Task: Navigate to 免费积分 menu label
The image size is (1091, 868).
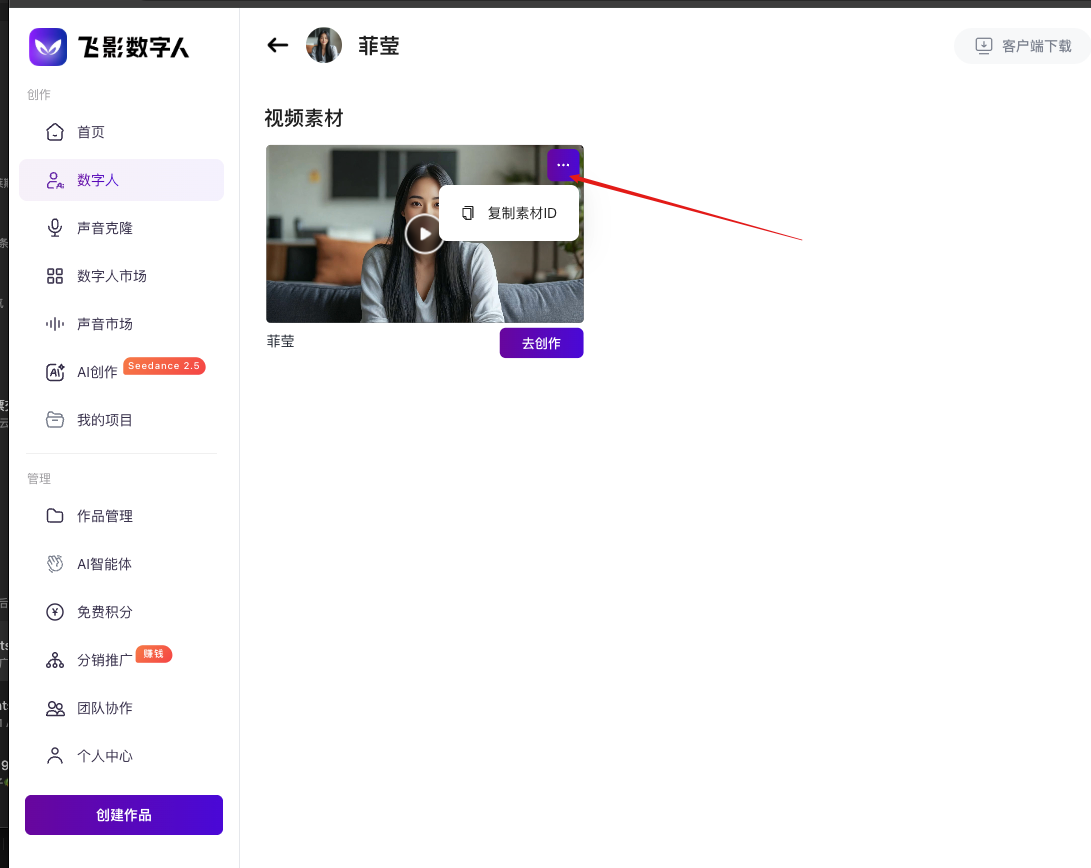Action: [x=104, y=612]
